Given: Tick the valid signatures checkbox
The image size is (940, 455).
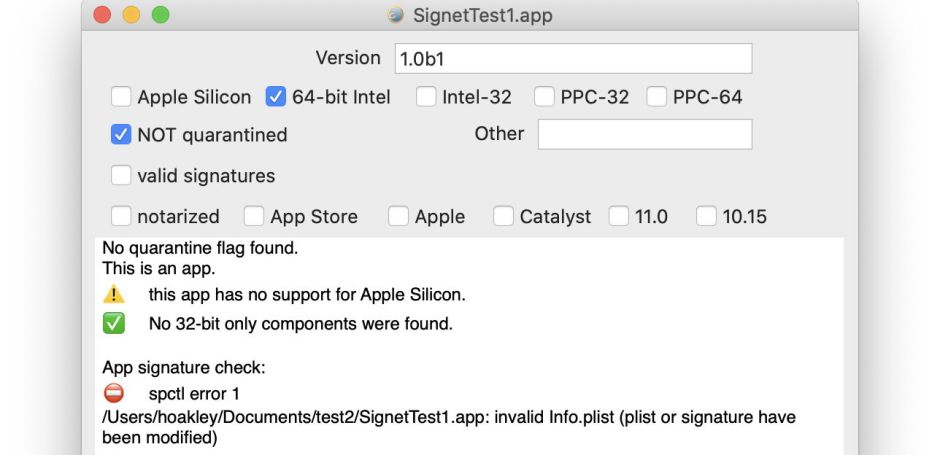Looking at the screenshot, I should [121, 176].
